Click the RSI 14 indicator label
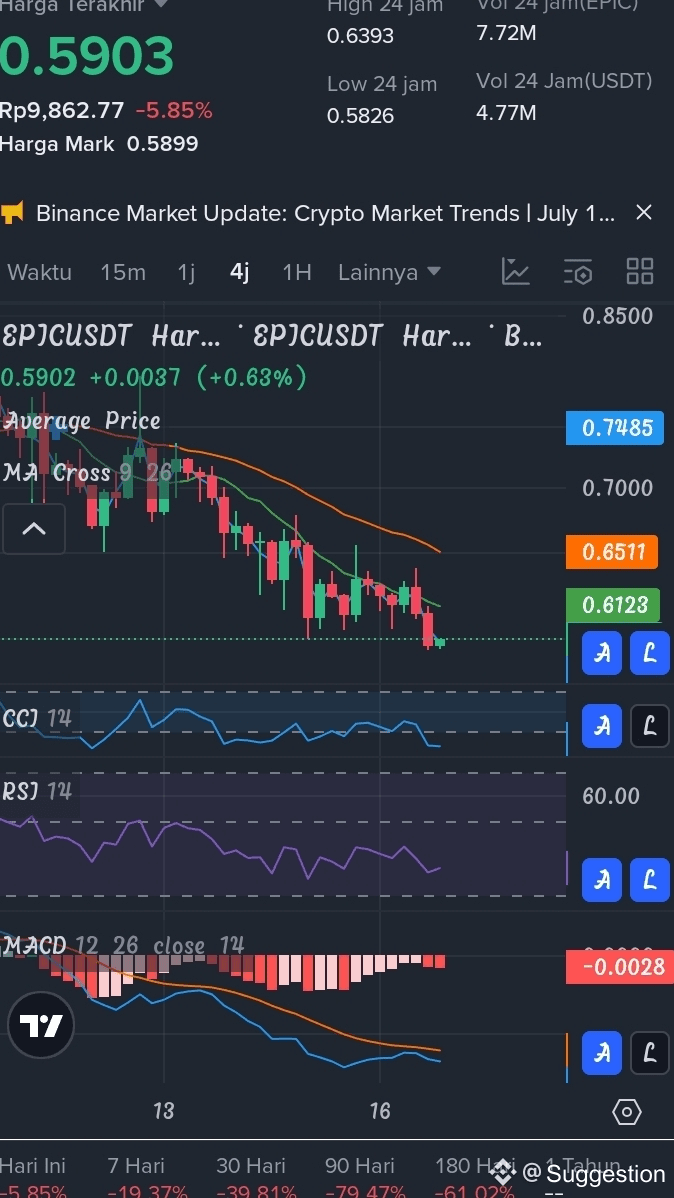The height and width of the screenshot is (1198, 674). (x=37, y=791)
